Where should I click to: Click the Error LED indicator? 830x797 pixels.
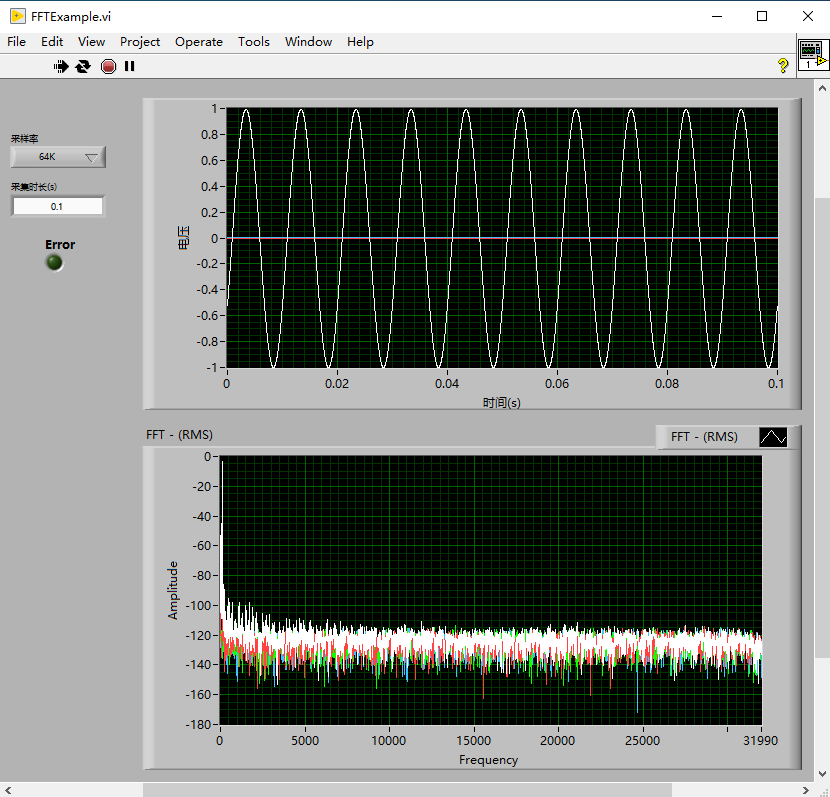(55, 262)
